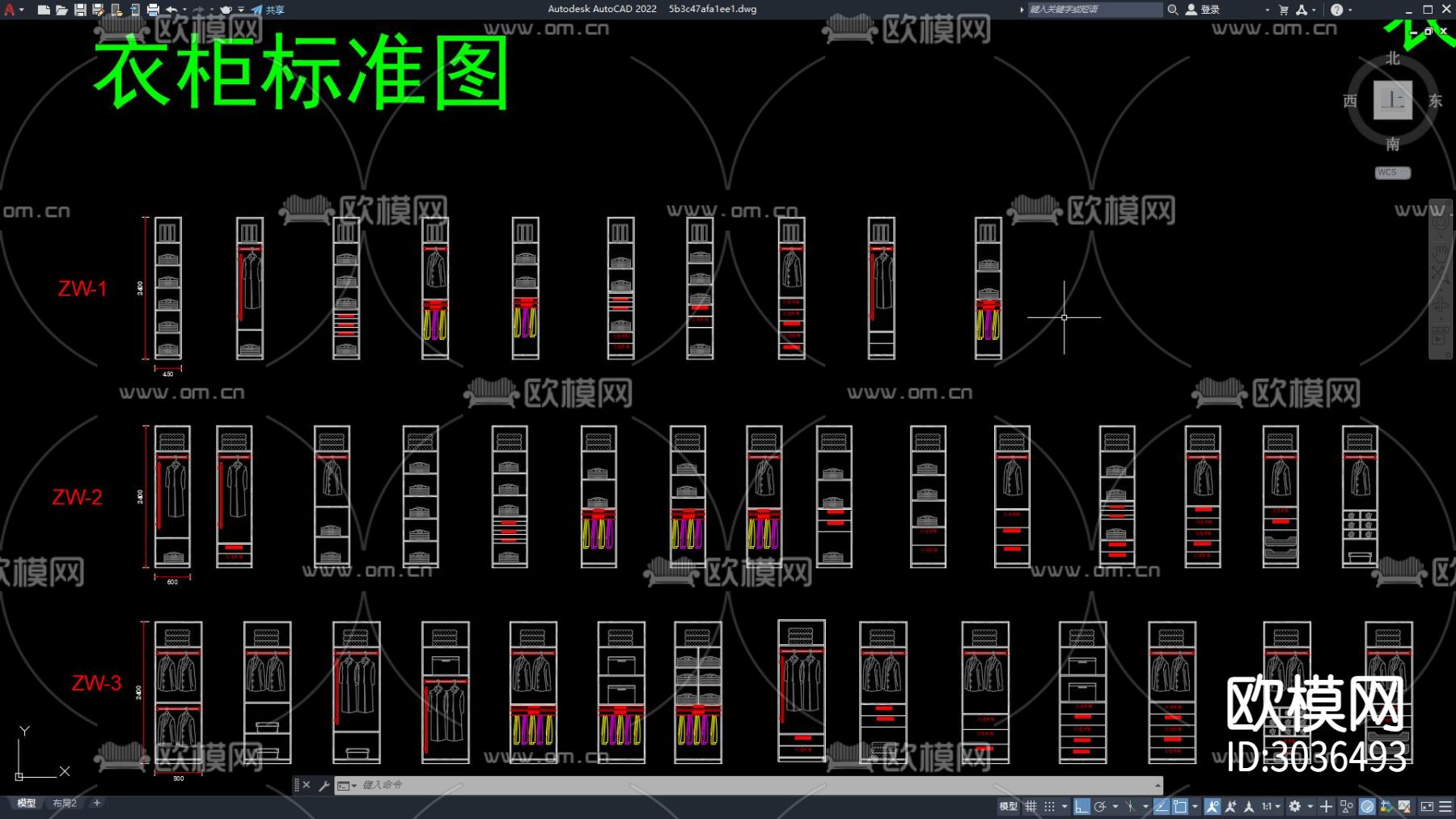Select the ZW-1 label text
Screen dimensions: 1456x819
pyautogui.click(x=82, y=288)
